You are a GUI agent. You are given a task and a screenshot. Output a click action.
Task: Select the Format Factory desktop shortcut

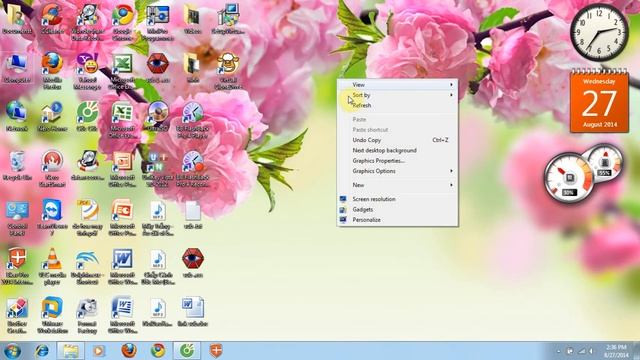tap(87, 314)
